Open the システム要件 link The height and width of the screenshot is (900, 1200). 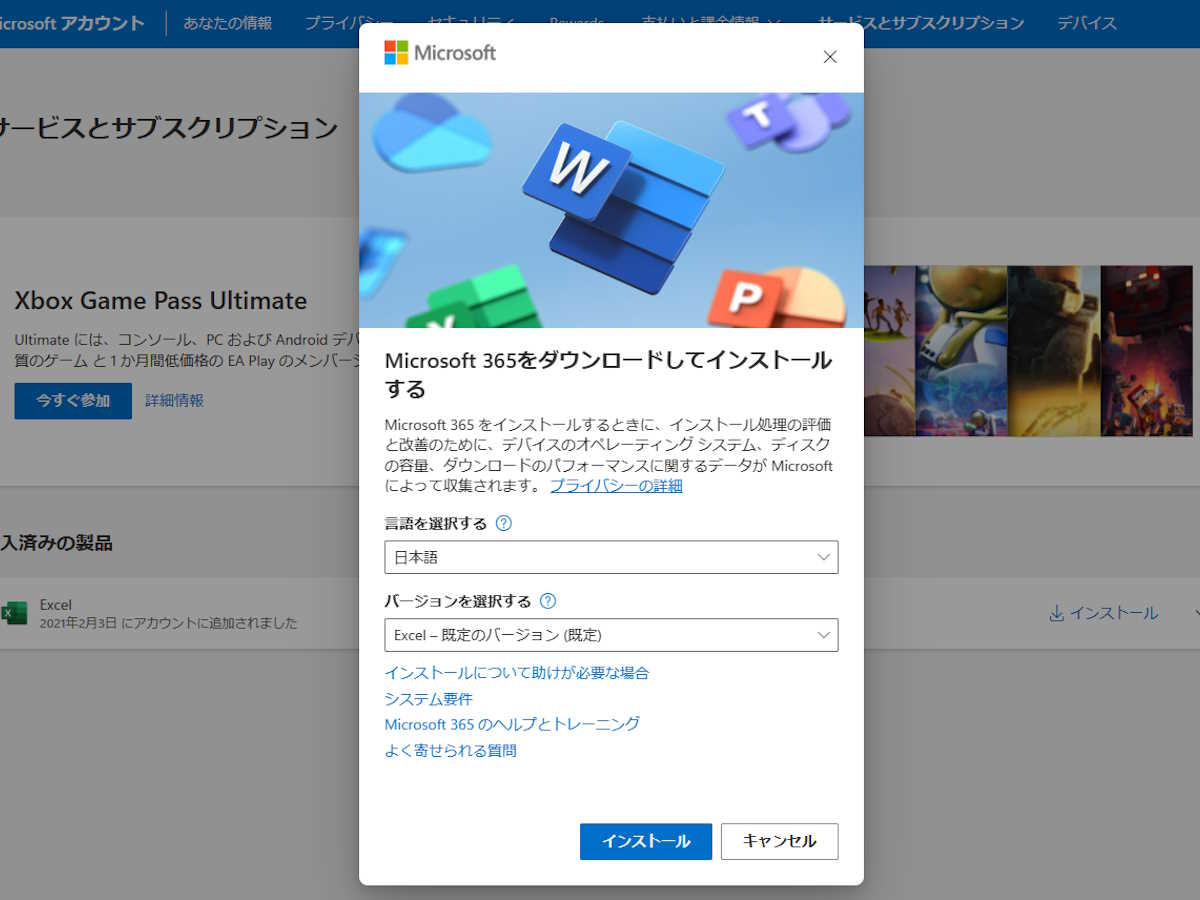click(x=429, y=698)
